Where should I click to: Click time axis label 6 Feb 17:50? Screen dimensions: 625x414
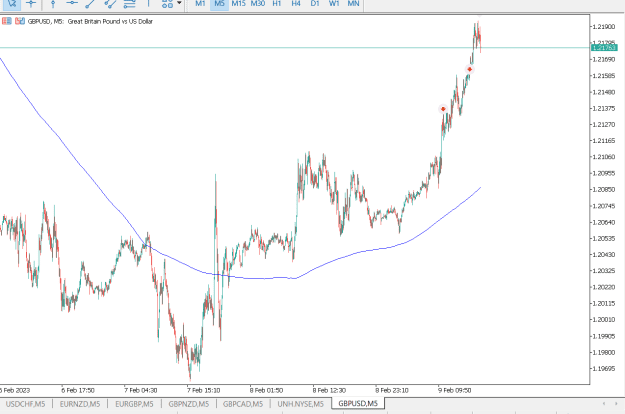point(78,390)
